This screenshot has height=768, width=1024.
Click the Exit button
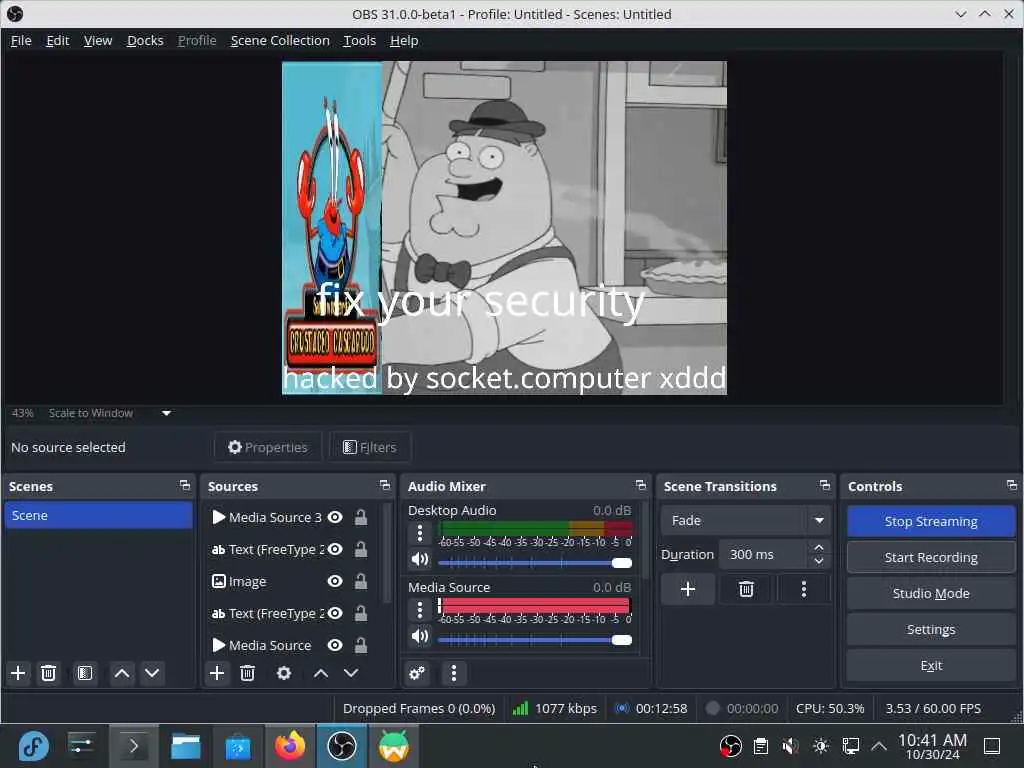[x=931, y=665]
